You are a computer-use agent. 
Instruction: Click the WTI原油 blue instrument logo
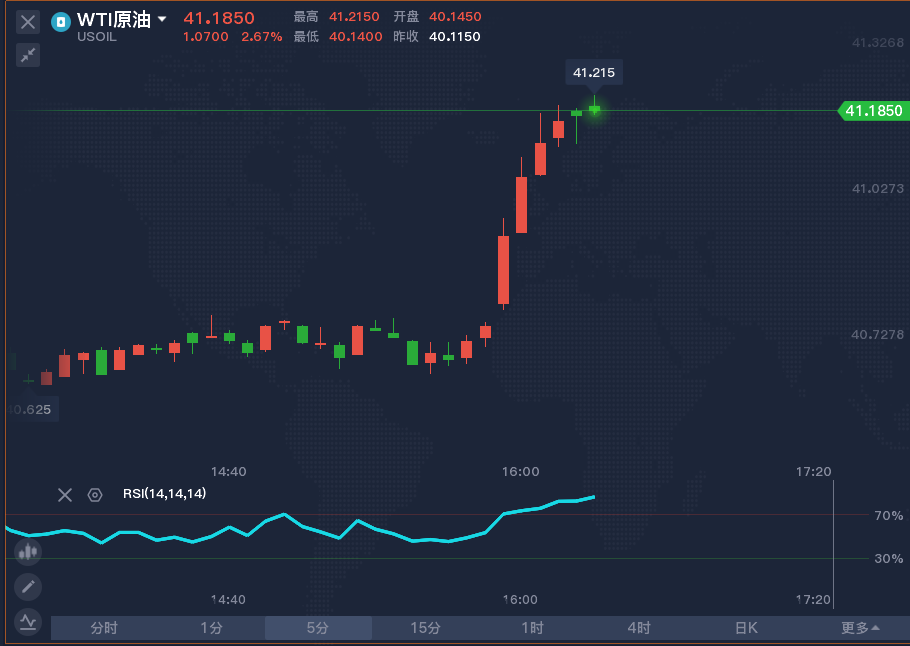pyautogui.click(x=62, y=19)
